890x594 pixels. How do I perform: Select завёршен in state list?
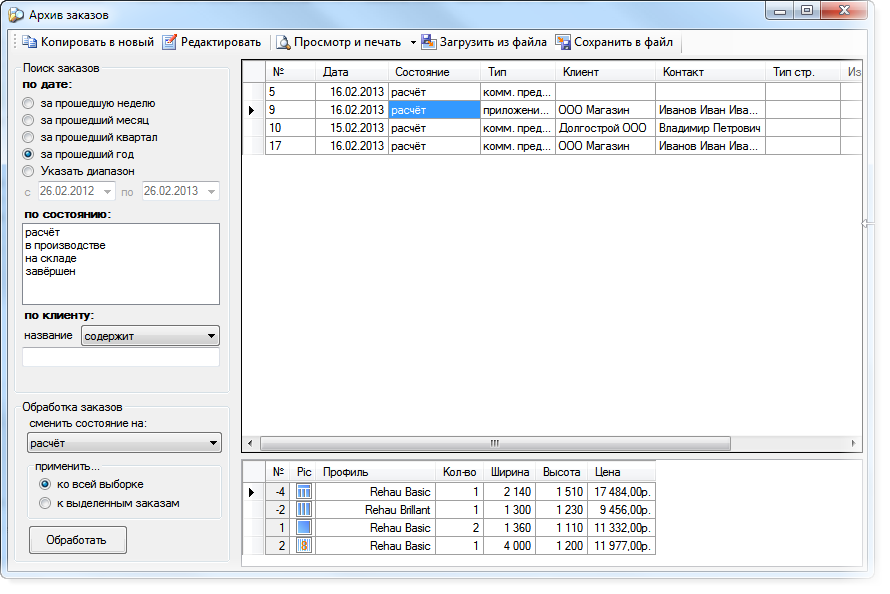point(50,272)
